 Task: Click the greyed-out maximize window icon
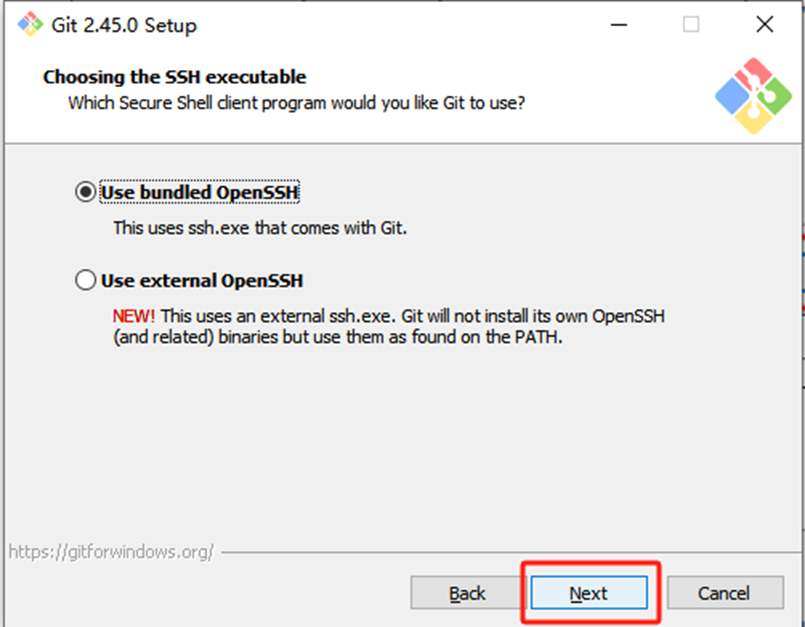(x=691, y=24)
